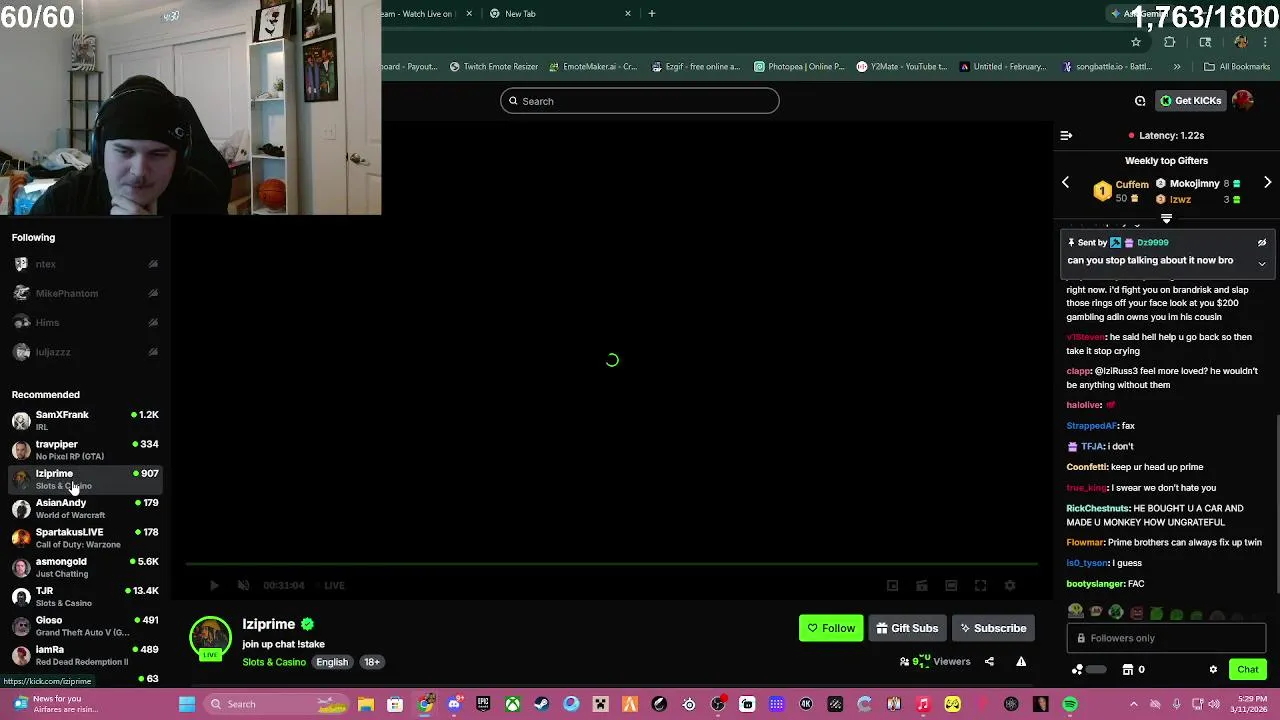Expand hidden bookmarks chevron
The image size is (1280, 720).
(x=1177, y=67)
